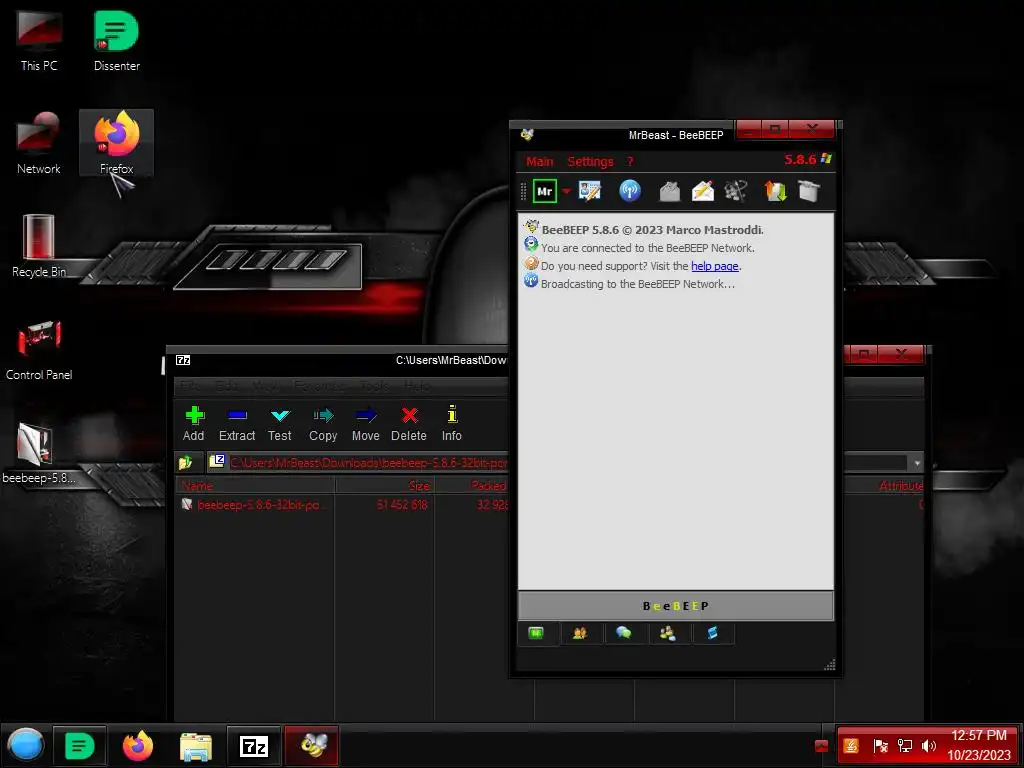Select the Firefox desktop icon
Screen dimensions: 1024x768
point(117,144)
